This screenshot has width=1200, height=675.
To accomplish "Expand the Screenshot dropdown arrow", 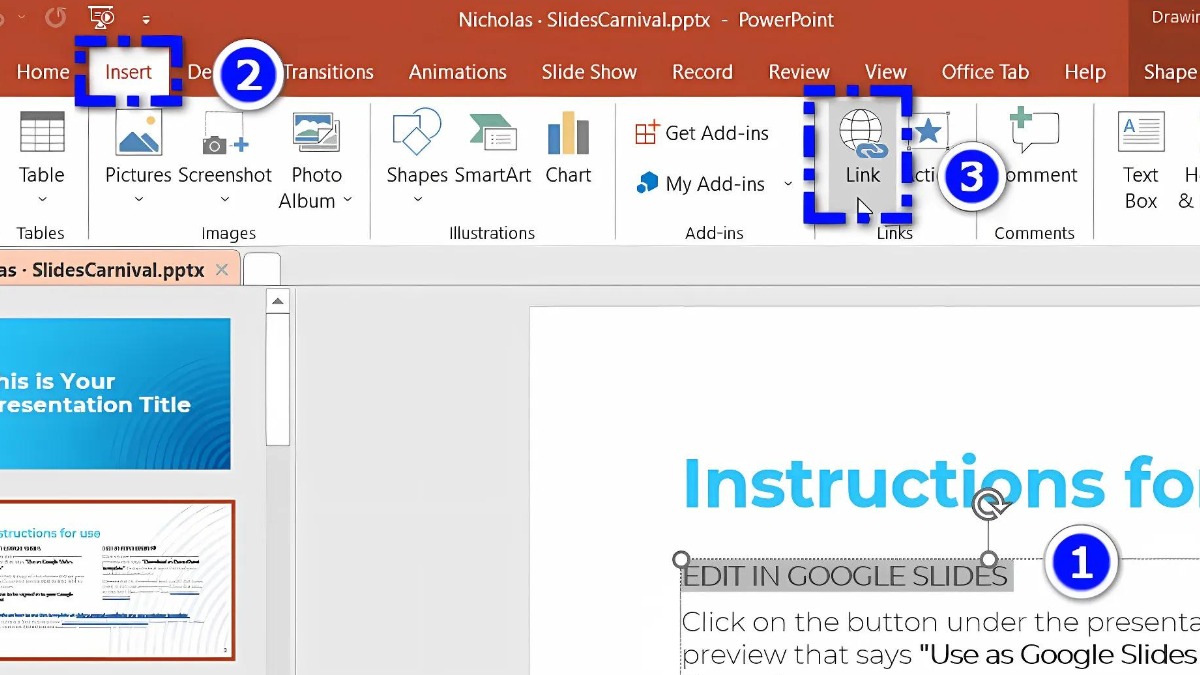I will click(225, 200).
